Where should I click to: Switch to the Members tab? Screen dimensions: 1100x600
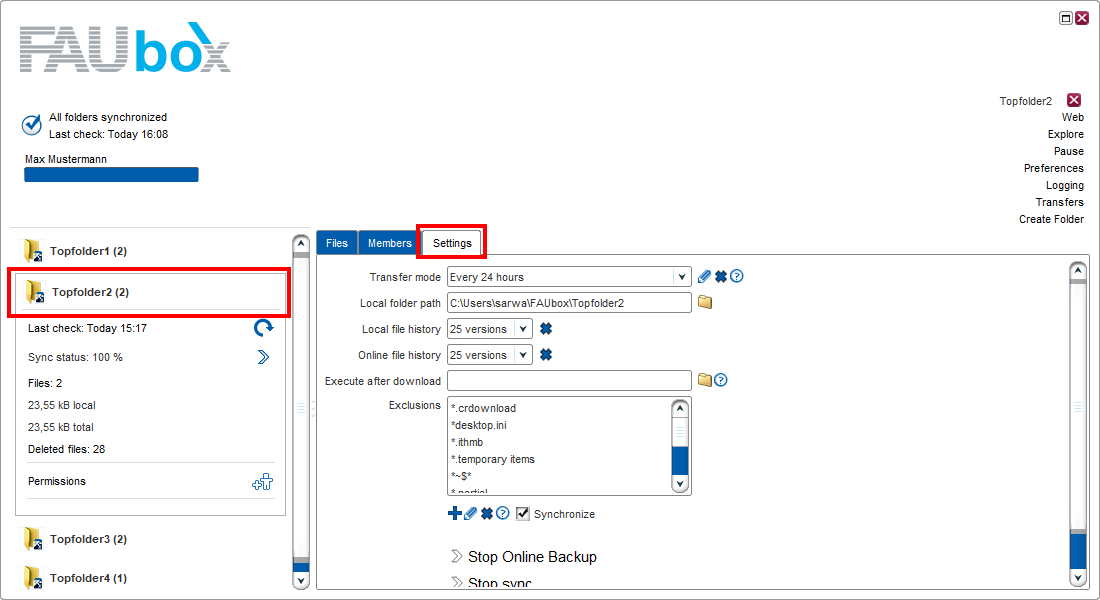(389, 243)
